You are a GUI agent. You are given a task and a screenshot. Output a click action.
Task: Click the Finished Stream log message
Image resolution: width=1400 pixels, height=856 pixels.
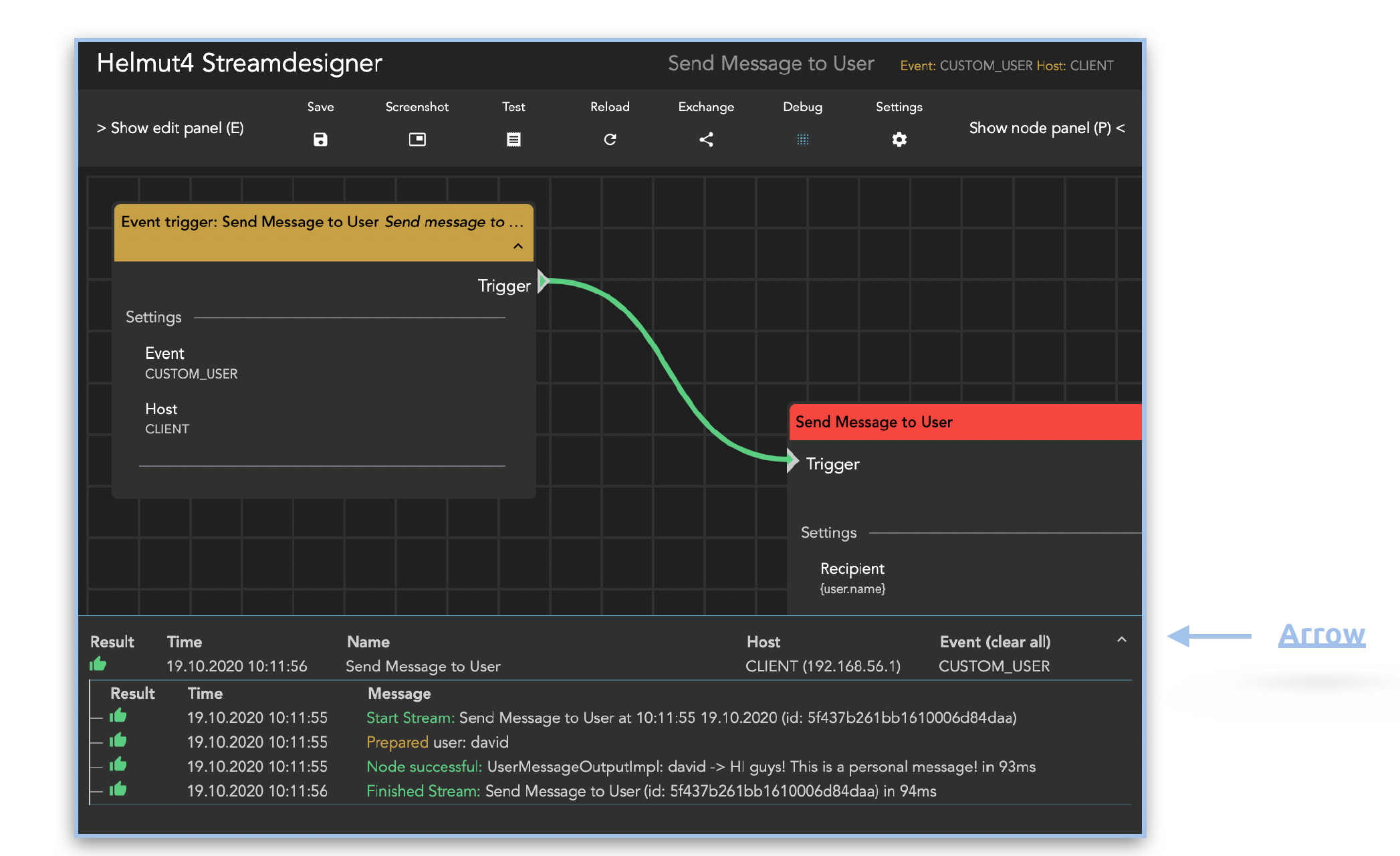click(x=651, y=791)
